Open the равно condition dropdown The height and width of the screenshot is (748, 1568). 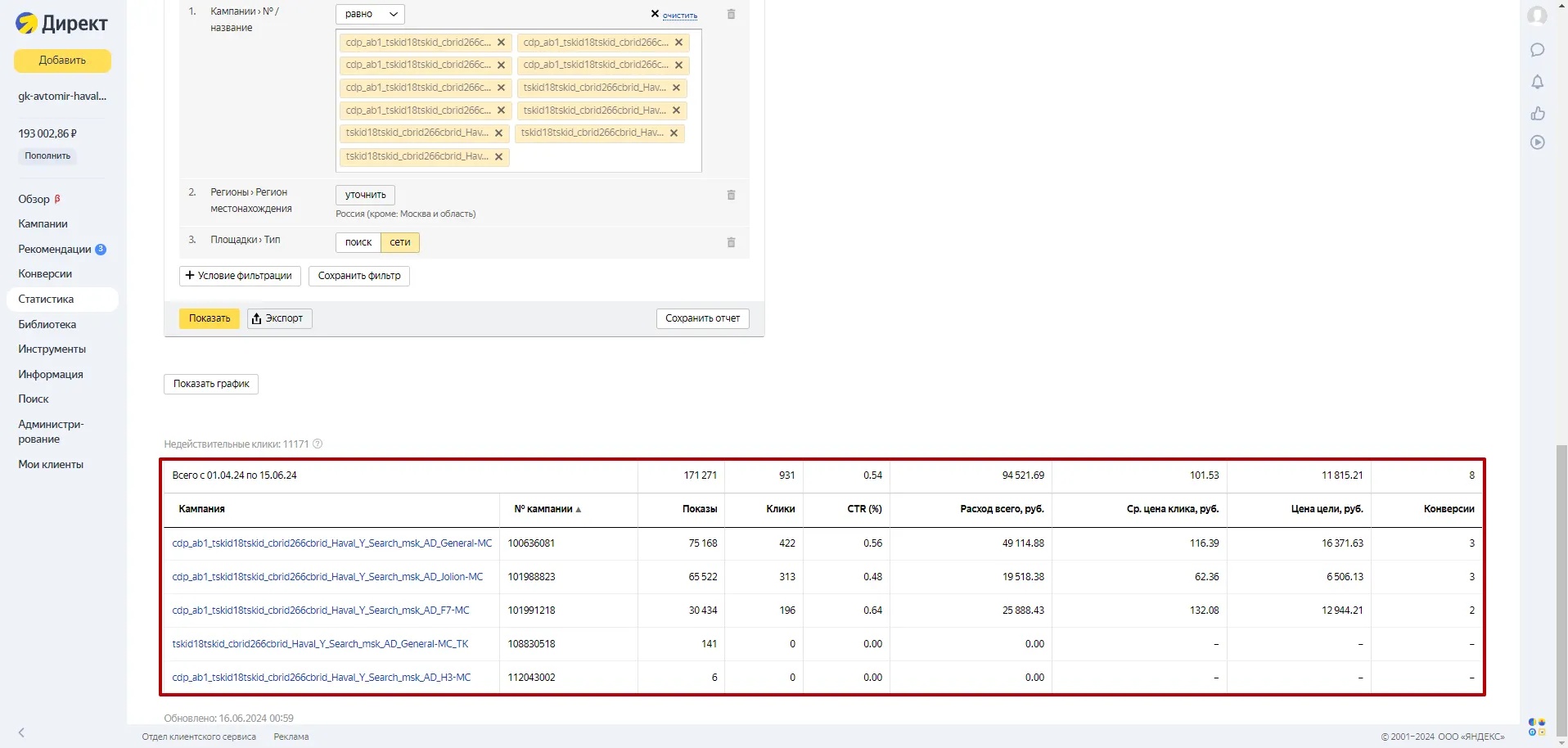(x=370, y=14)
